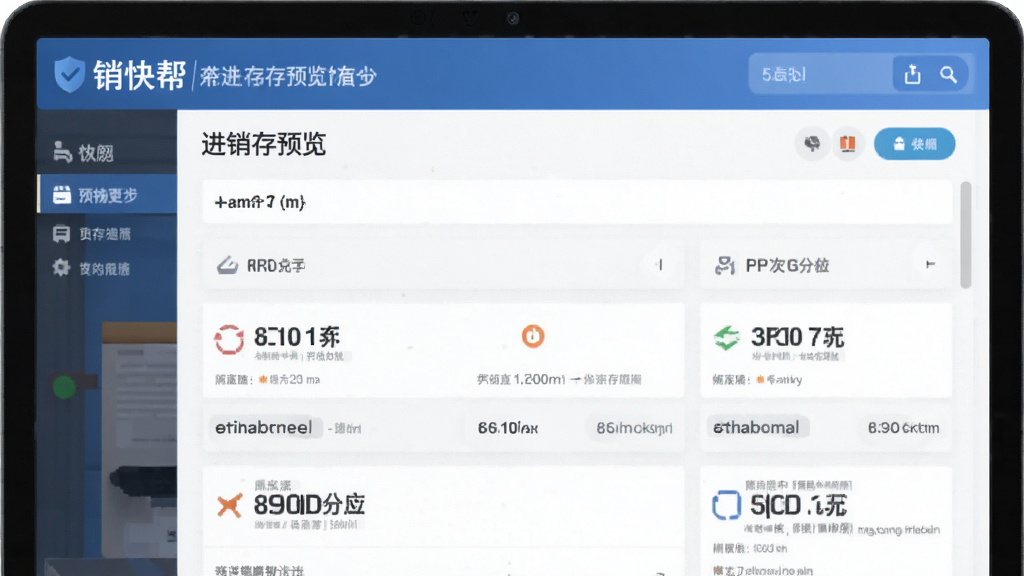
Task: Expand the RRD section with its right-side toggle
Action: click(x=660, y=264)
